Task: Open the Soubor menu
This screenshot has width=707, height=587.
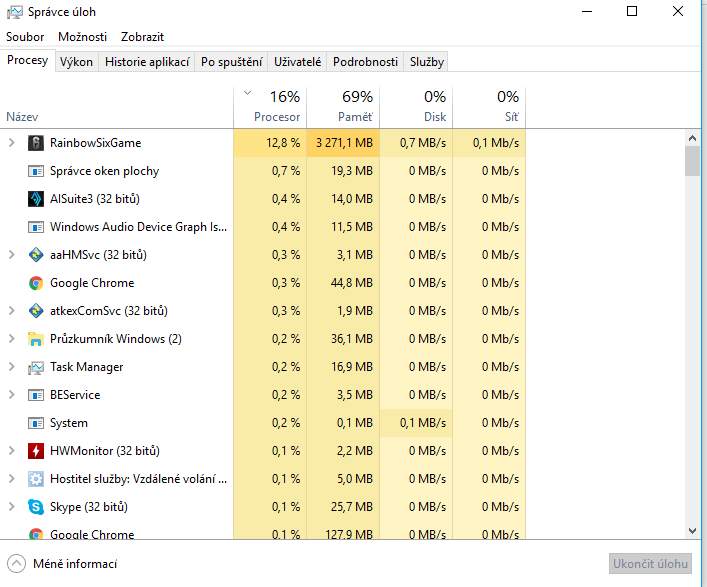Action: click(25, 37)
